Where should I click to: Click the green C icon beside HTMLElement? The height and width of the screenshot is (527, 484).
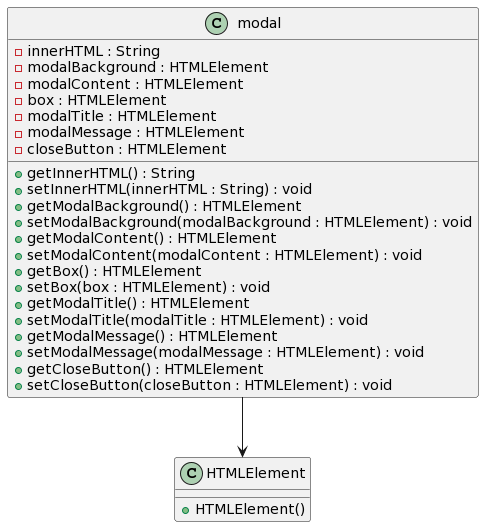[191, 473]
